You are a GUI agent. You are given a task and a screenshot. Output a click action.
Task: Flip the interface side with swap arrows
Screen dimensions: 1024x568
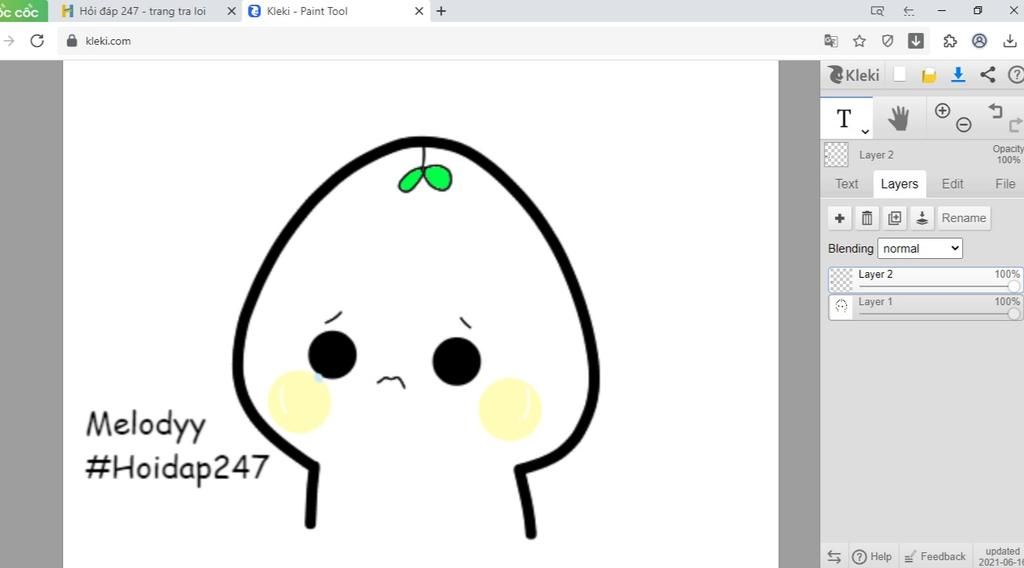(834, 557)
